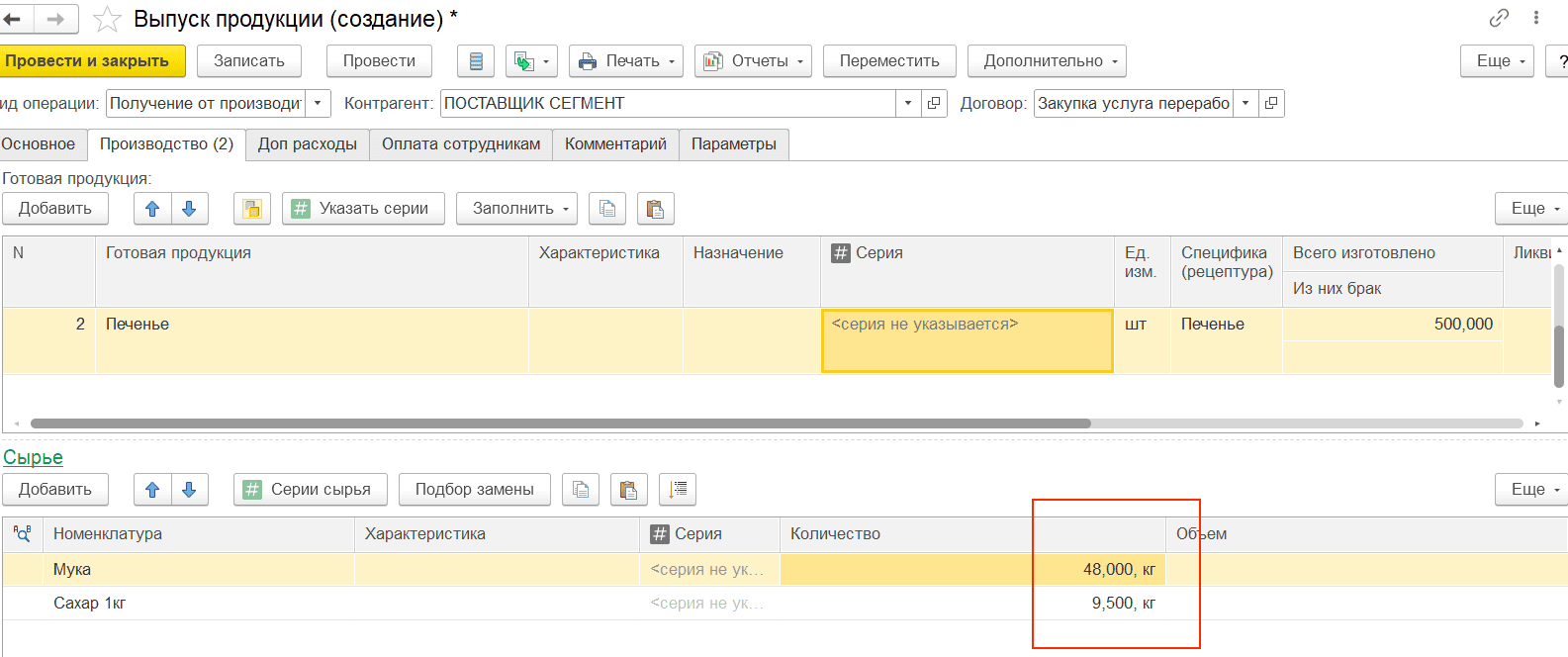Viewport: 1568px width, 657px height.
Task: Copy the document link icon
Action: pos(1499,18)
